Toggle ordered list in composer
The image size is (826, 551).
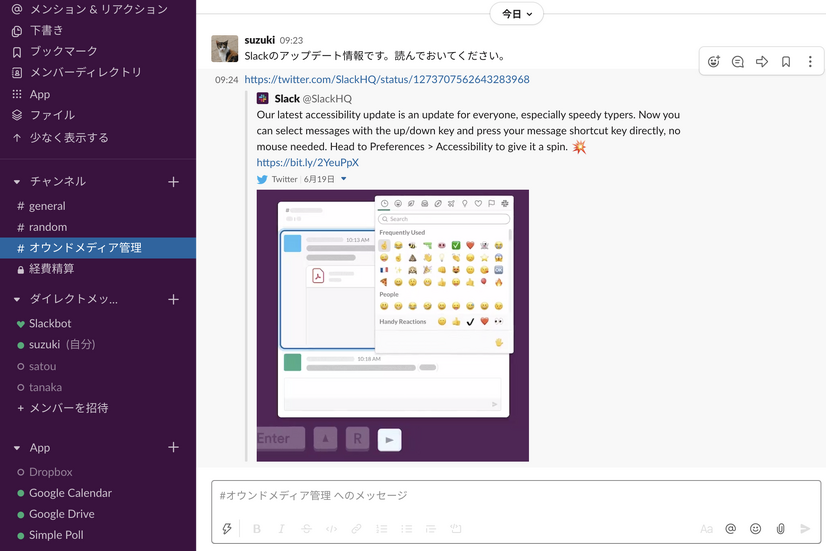382,528
